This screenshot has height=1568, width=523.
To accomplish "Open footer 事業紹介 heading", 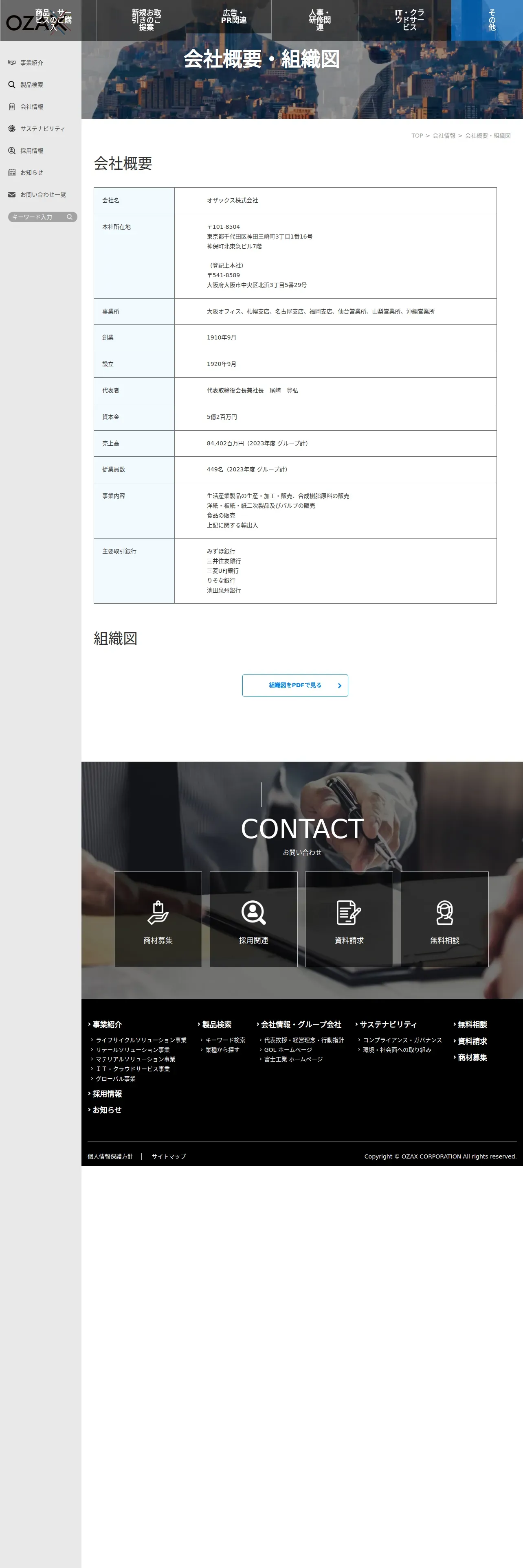I will pyautogui.click(x=107, y=1025).
